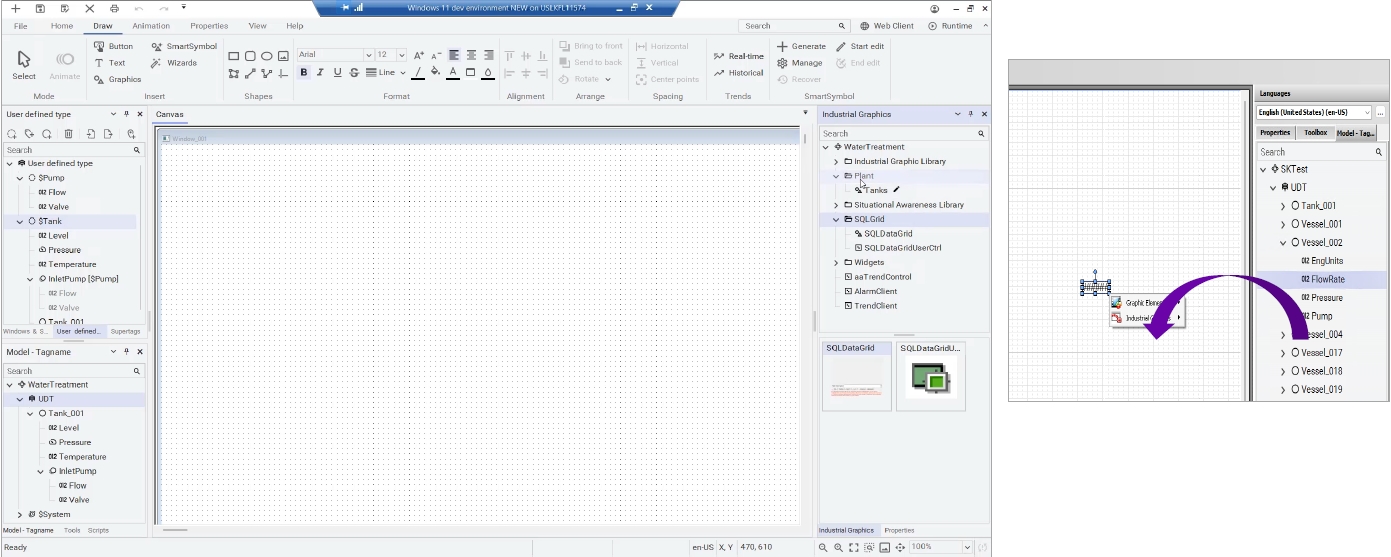Switch to the Animation ribbon tab

pos(151,26)
